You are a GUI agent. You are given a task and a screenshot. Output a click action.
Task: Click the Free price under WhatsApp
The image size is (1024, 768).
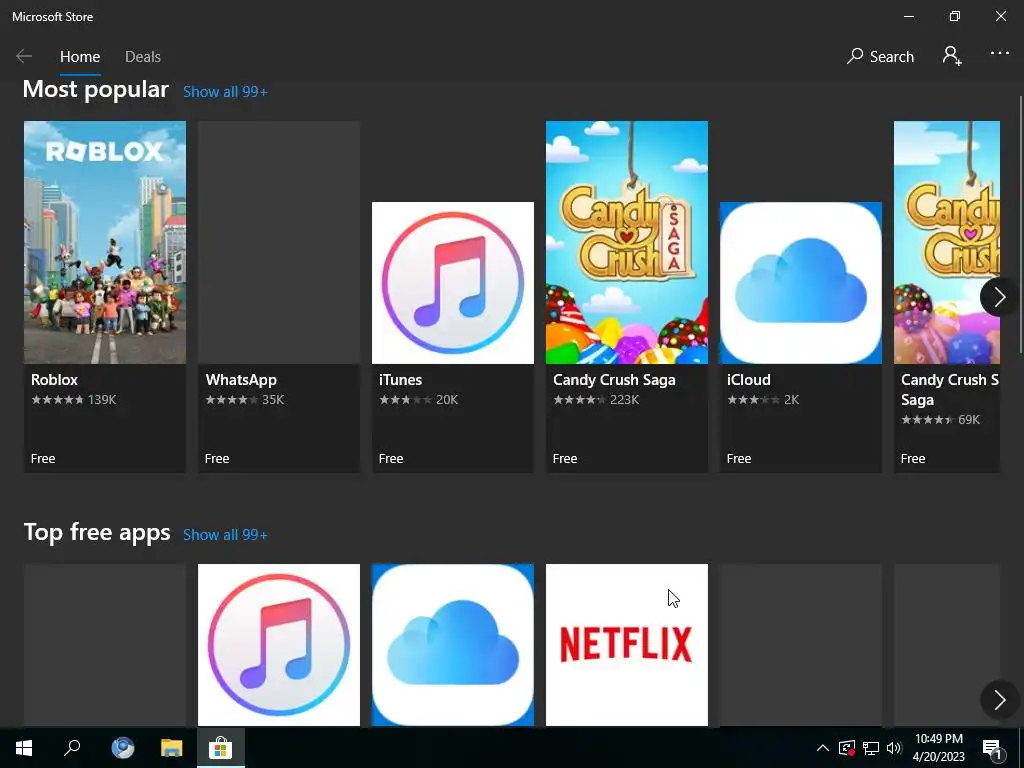pyautogui.click(x=217, y=458)
